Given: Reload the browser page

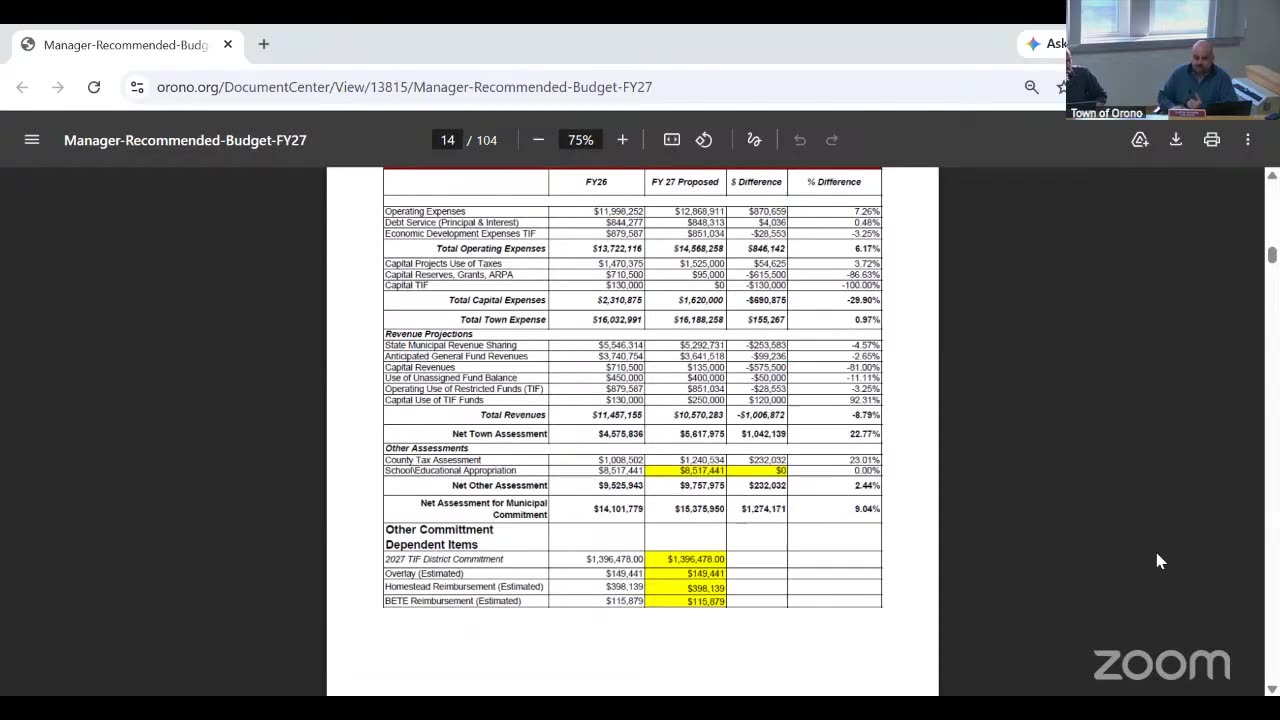Looking at the screenshot, I should (x=94, y=87).
